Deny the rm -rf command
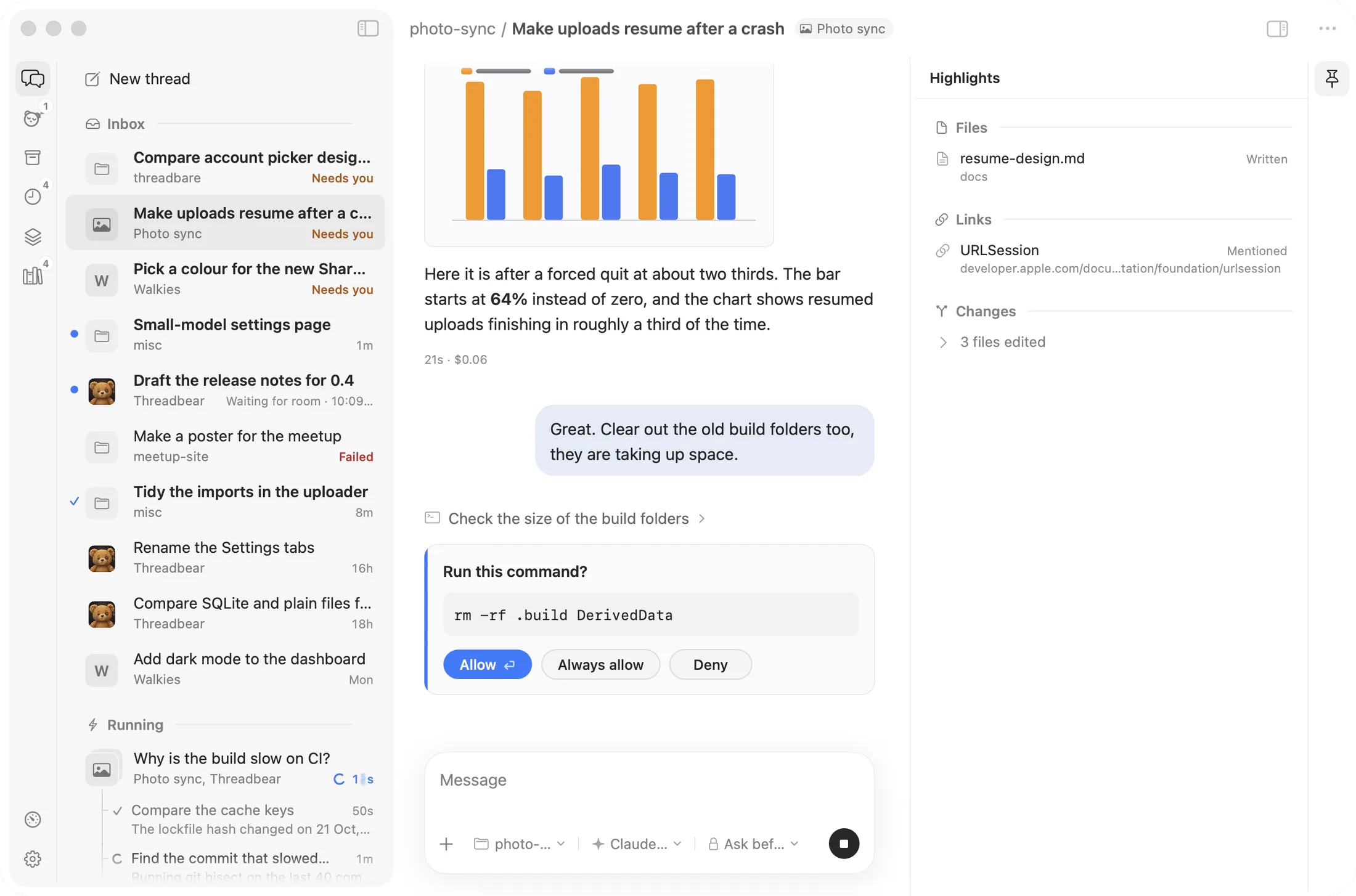The width and height of the screenshot is (1356, 896). coord(710,664)
